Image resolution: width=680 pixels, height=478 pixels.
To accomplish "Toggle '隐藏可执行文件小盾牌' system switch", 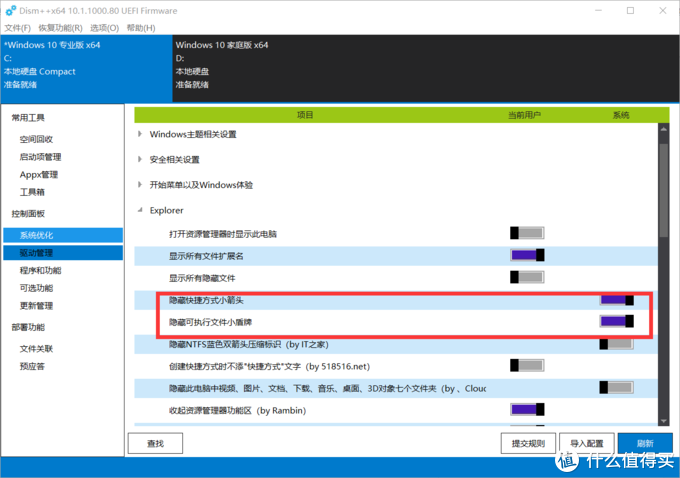I will click(x=617, y=321).
